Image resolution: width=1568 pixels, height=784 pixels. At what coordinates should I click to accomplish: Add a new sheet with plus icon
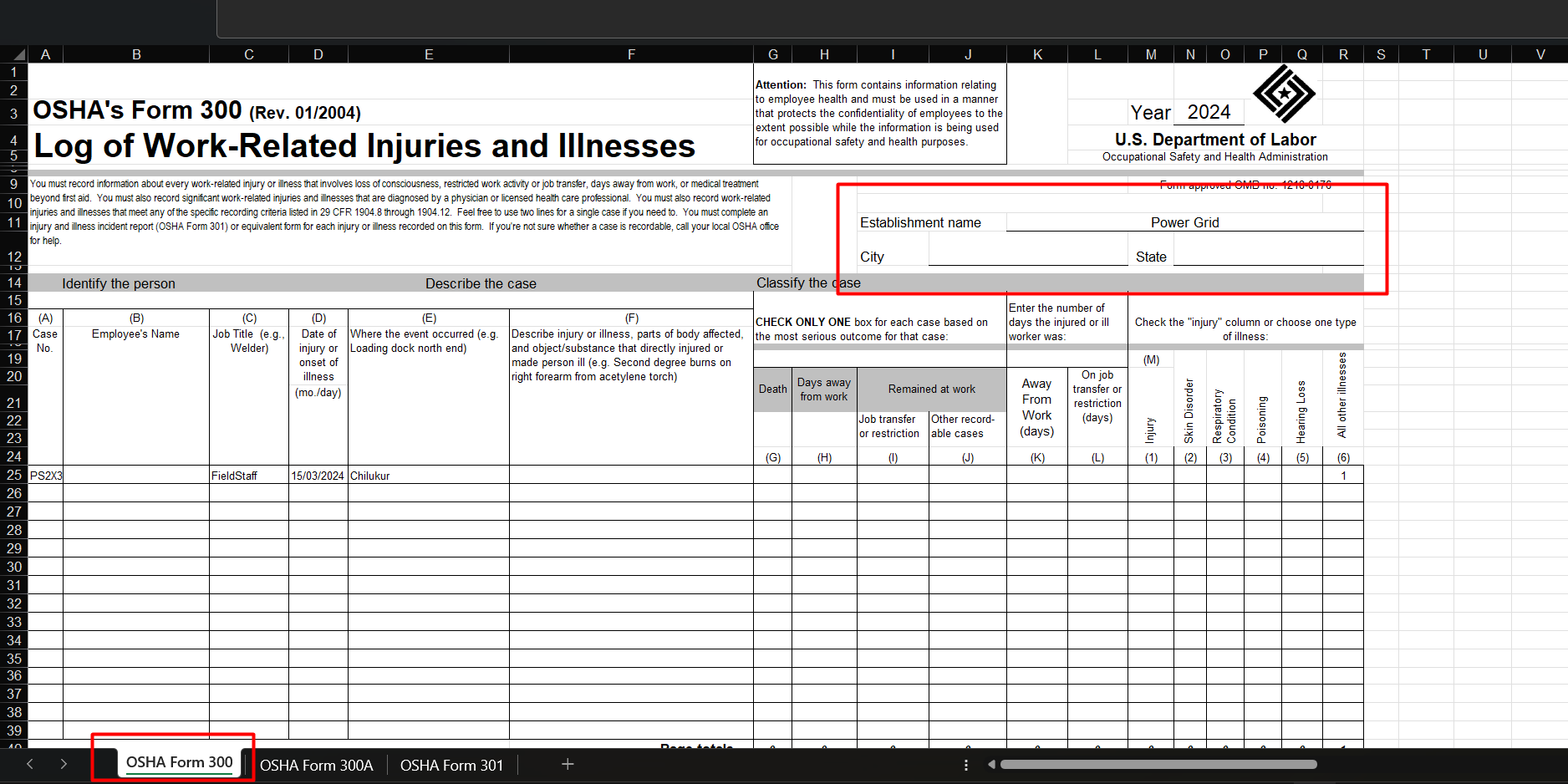click(568, 764)
